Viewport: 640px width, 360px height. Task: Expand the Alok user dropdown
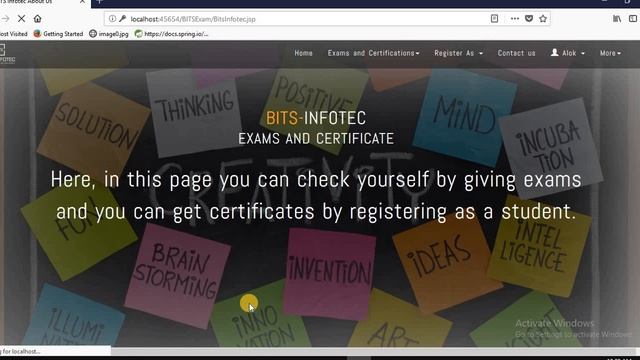[x=568, y=53]
